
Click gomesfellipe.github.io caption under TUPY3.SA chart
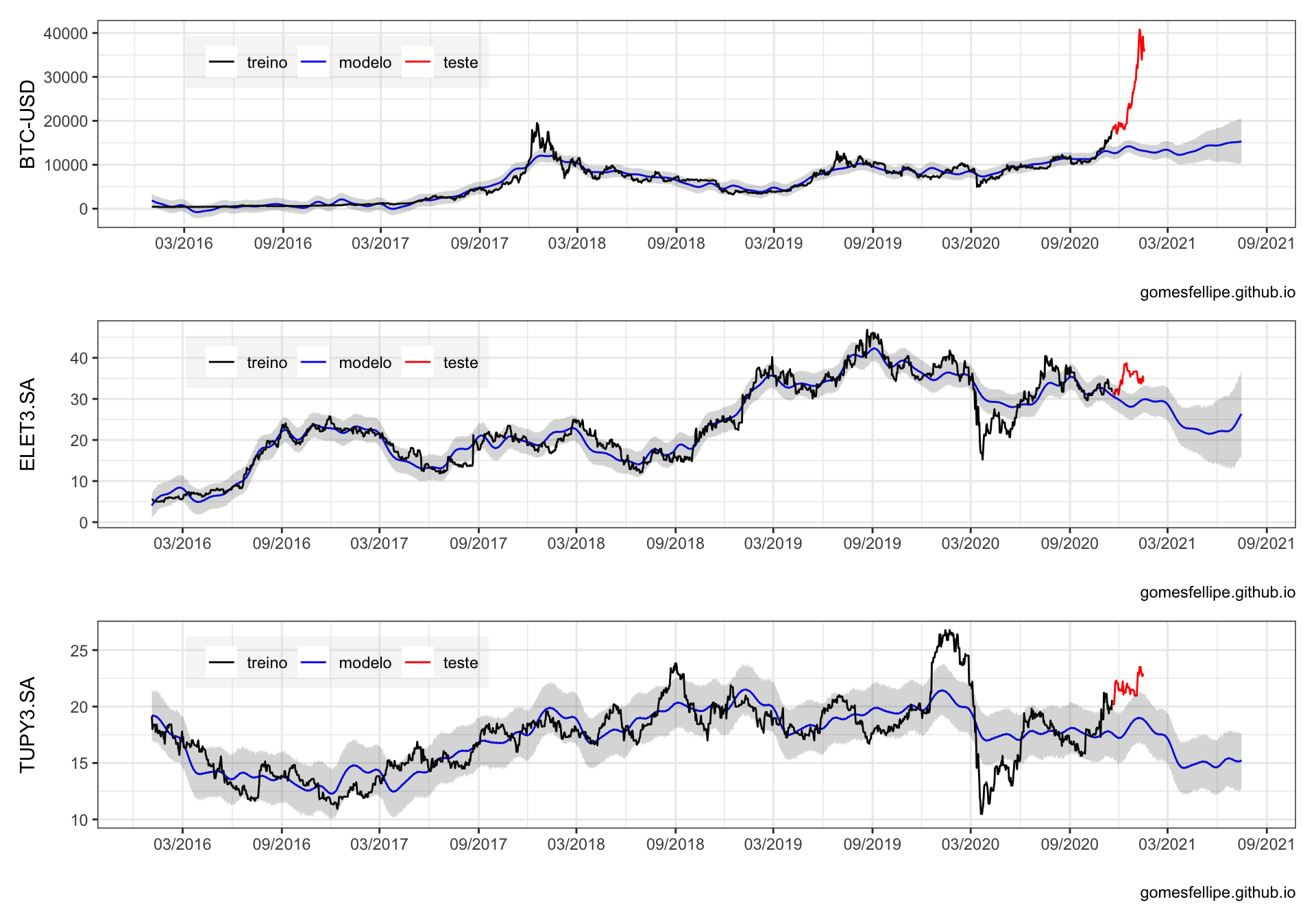click(x=1217, y=893)
